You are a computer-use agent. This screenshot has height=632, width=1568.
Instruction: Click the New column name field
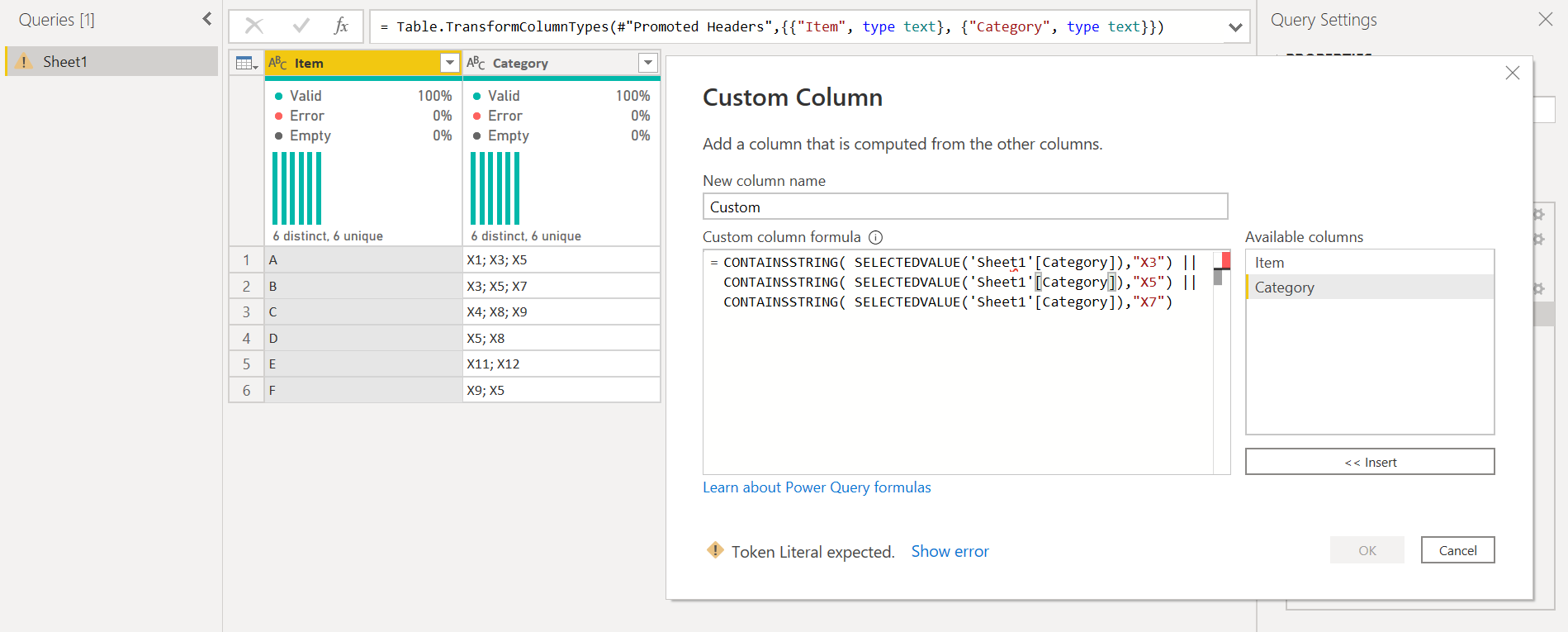coord(965,207)
